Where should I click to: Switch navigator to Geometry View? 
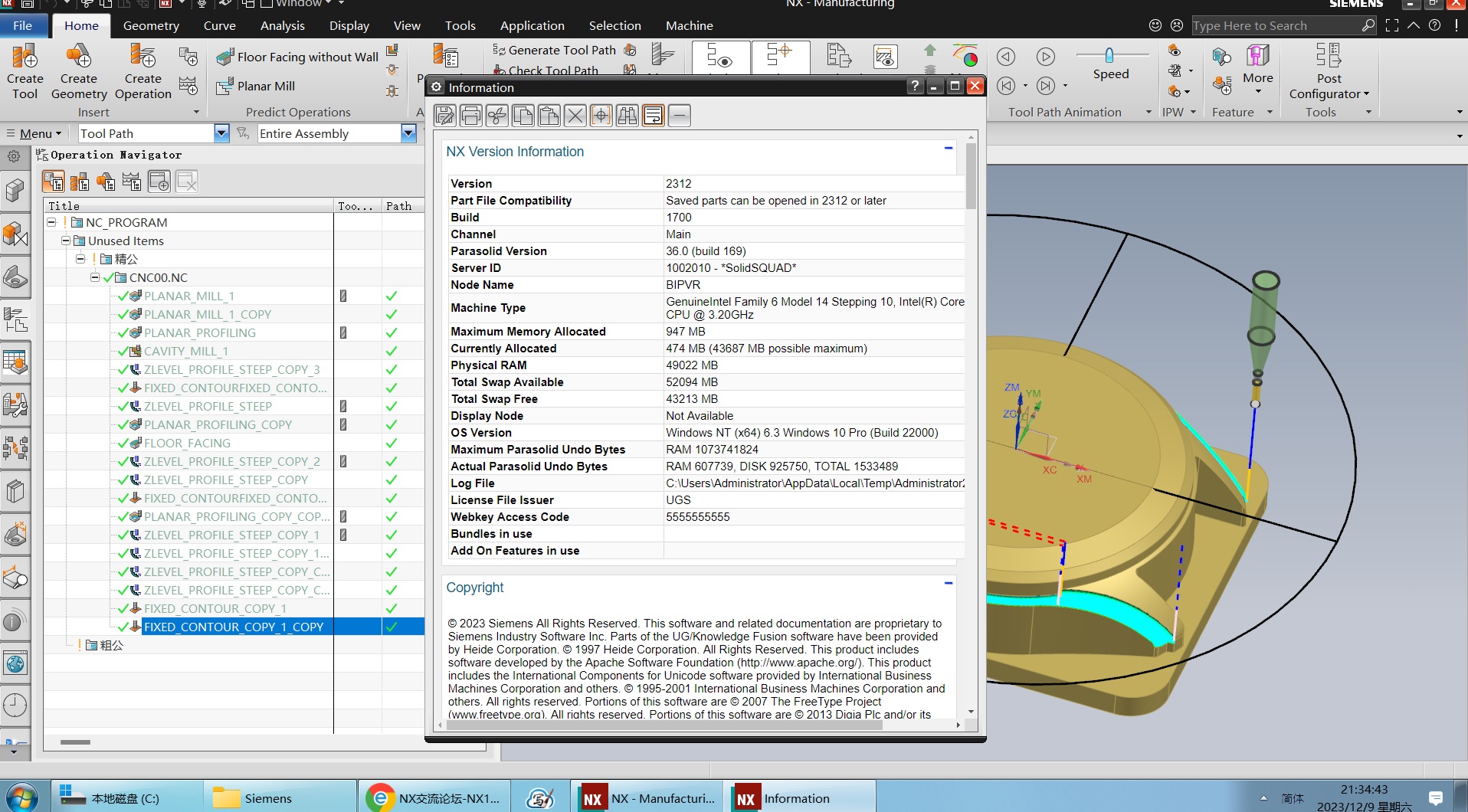[x=106, y=182]
